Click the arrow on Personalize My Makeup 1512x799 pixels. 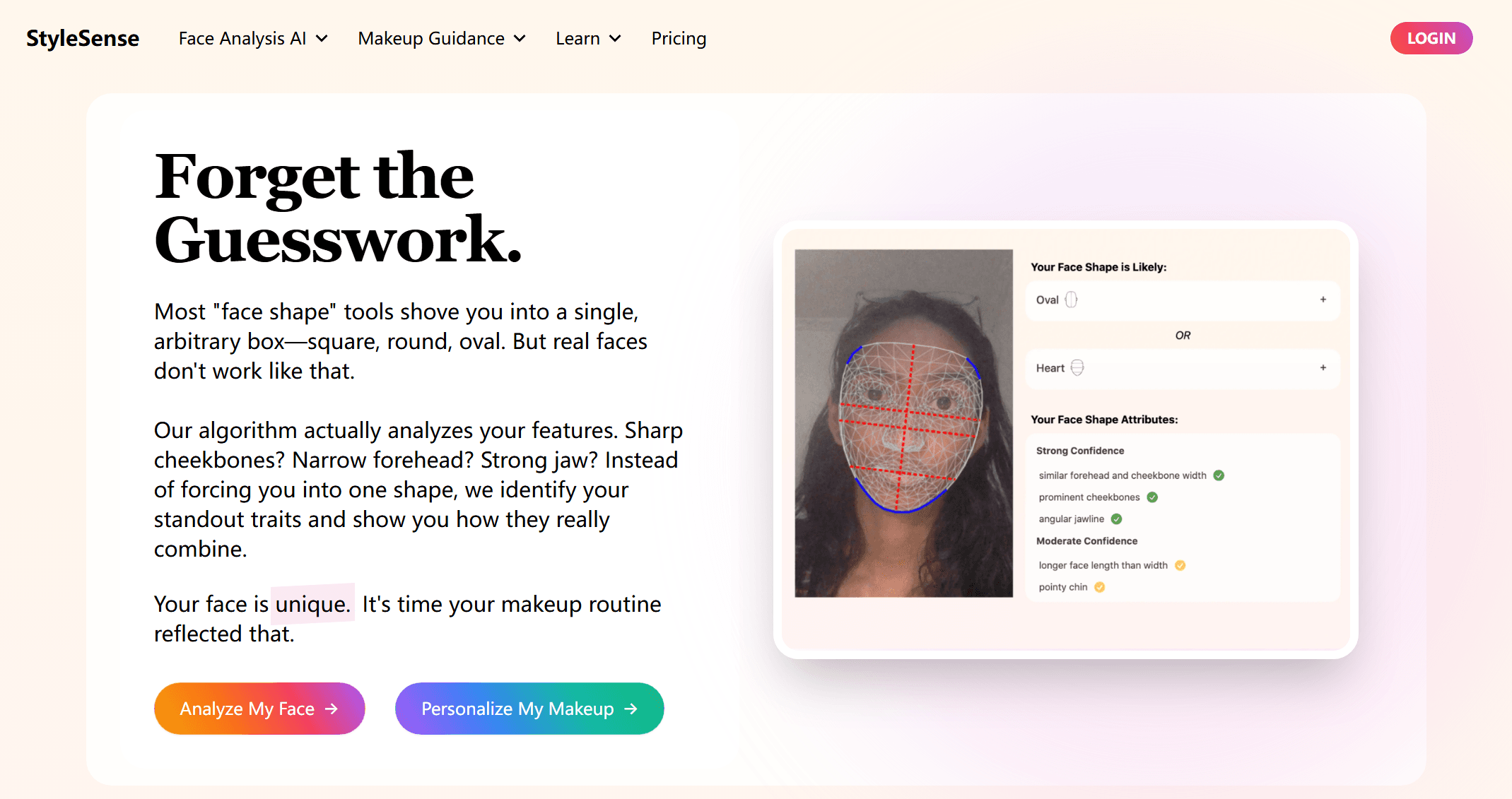(631, 709)
